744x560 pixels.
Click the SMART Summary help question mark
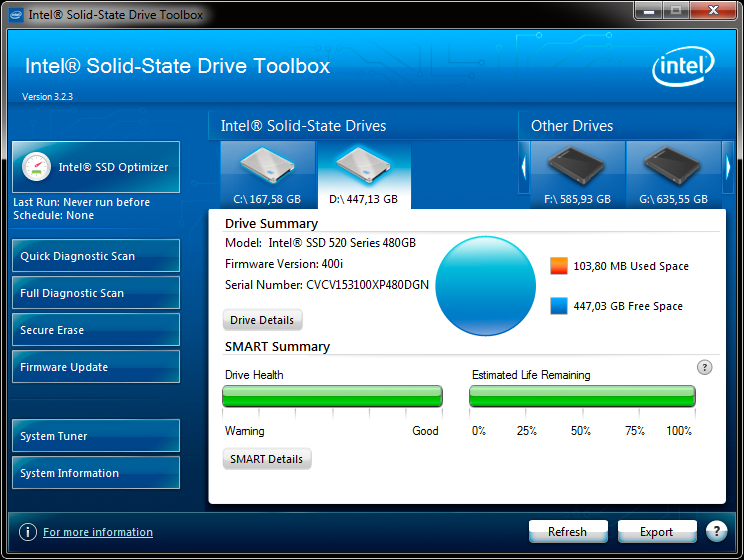click(x=705, y=367)
